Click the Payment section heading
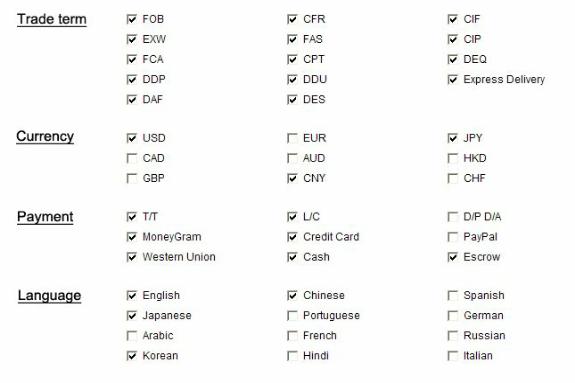The image size is (575, 383). click(45, 217)
